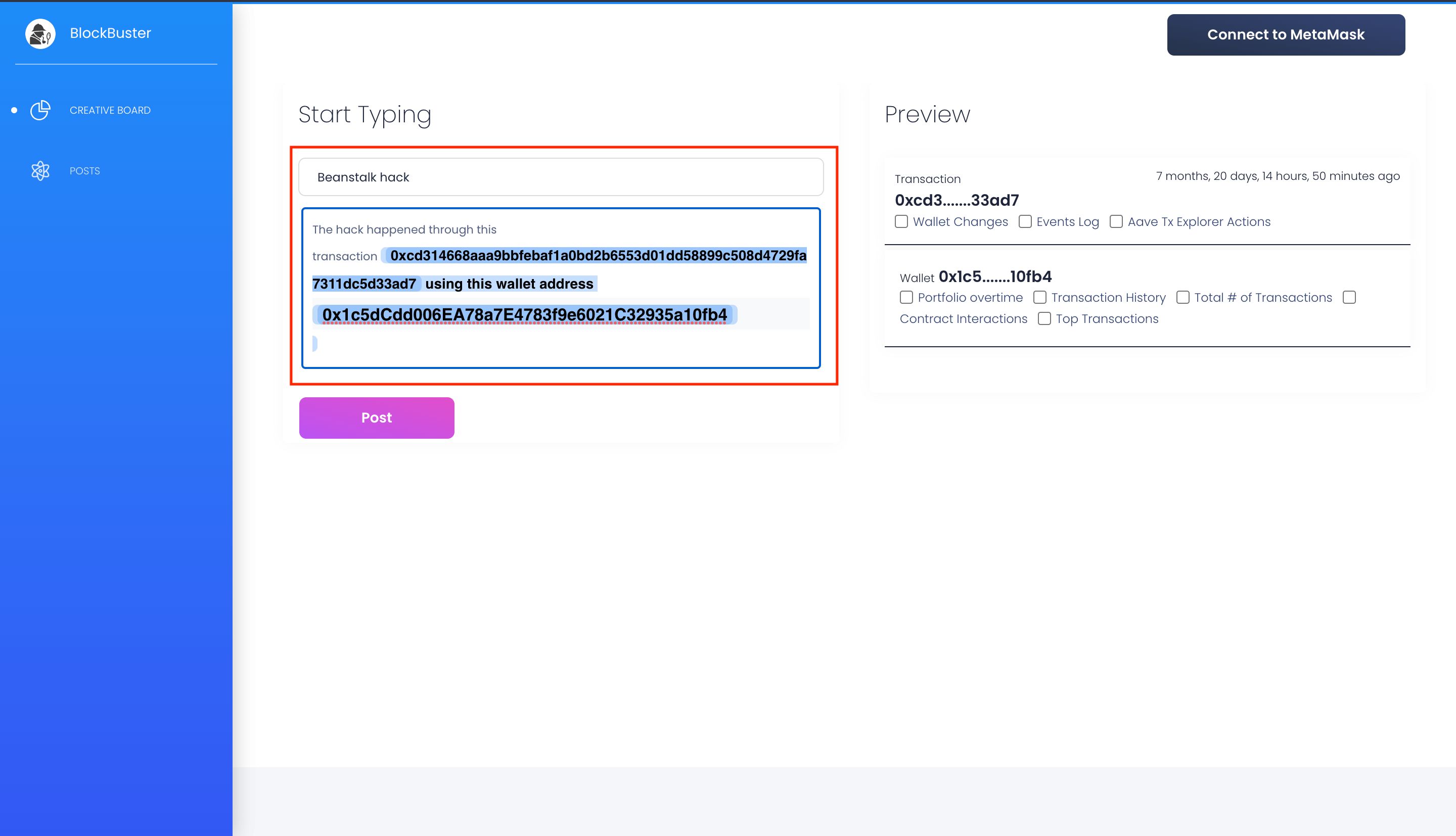Click wallet address 0x1c5.......10fb4 in Preview
This screenshot has height=836, width=1456.
995,277
